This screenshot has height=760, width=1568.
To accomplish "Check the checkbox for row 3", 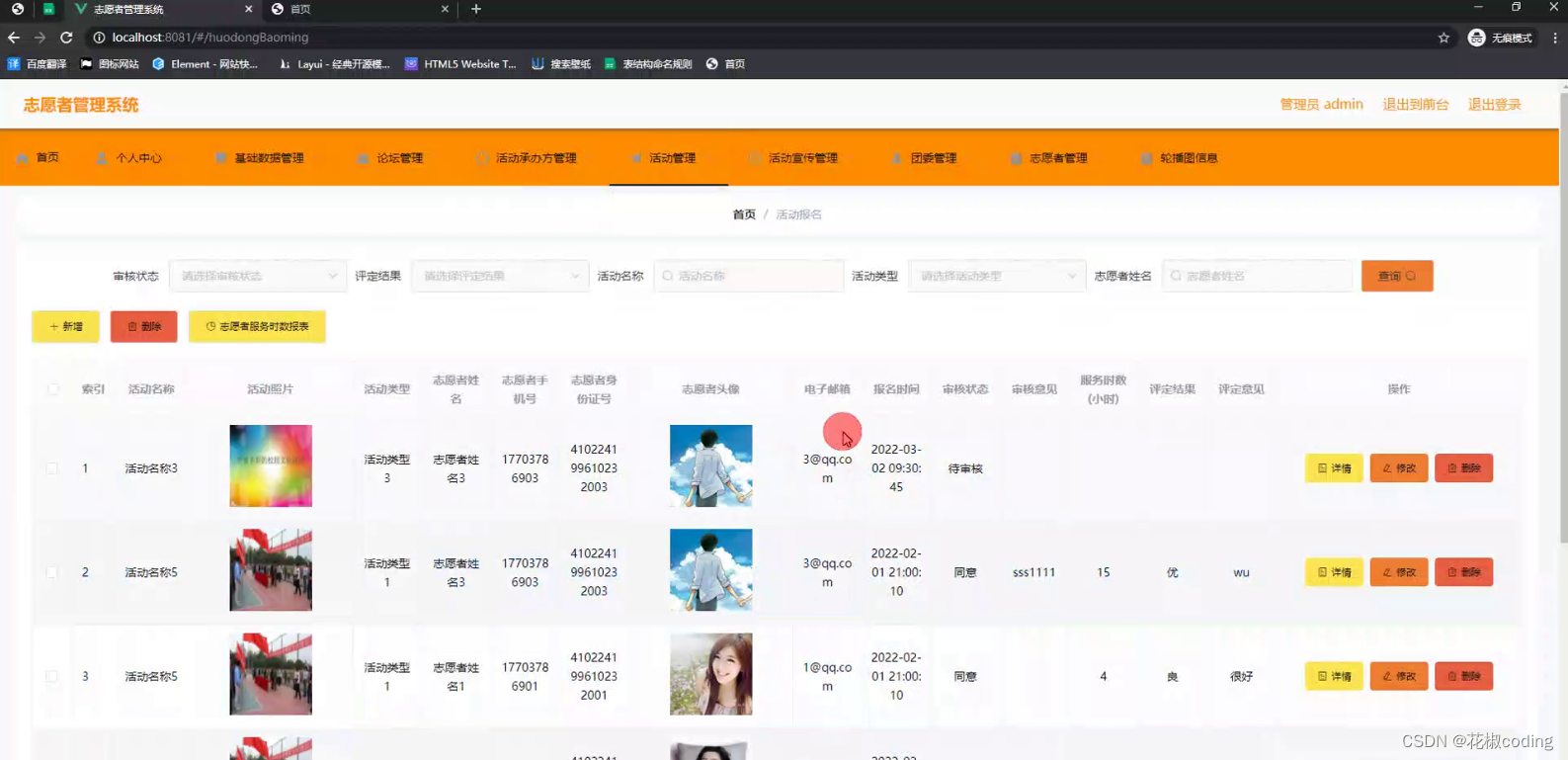I will [x=52, y=676].
